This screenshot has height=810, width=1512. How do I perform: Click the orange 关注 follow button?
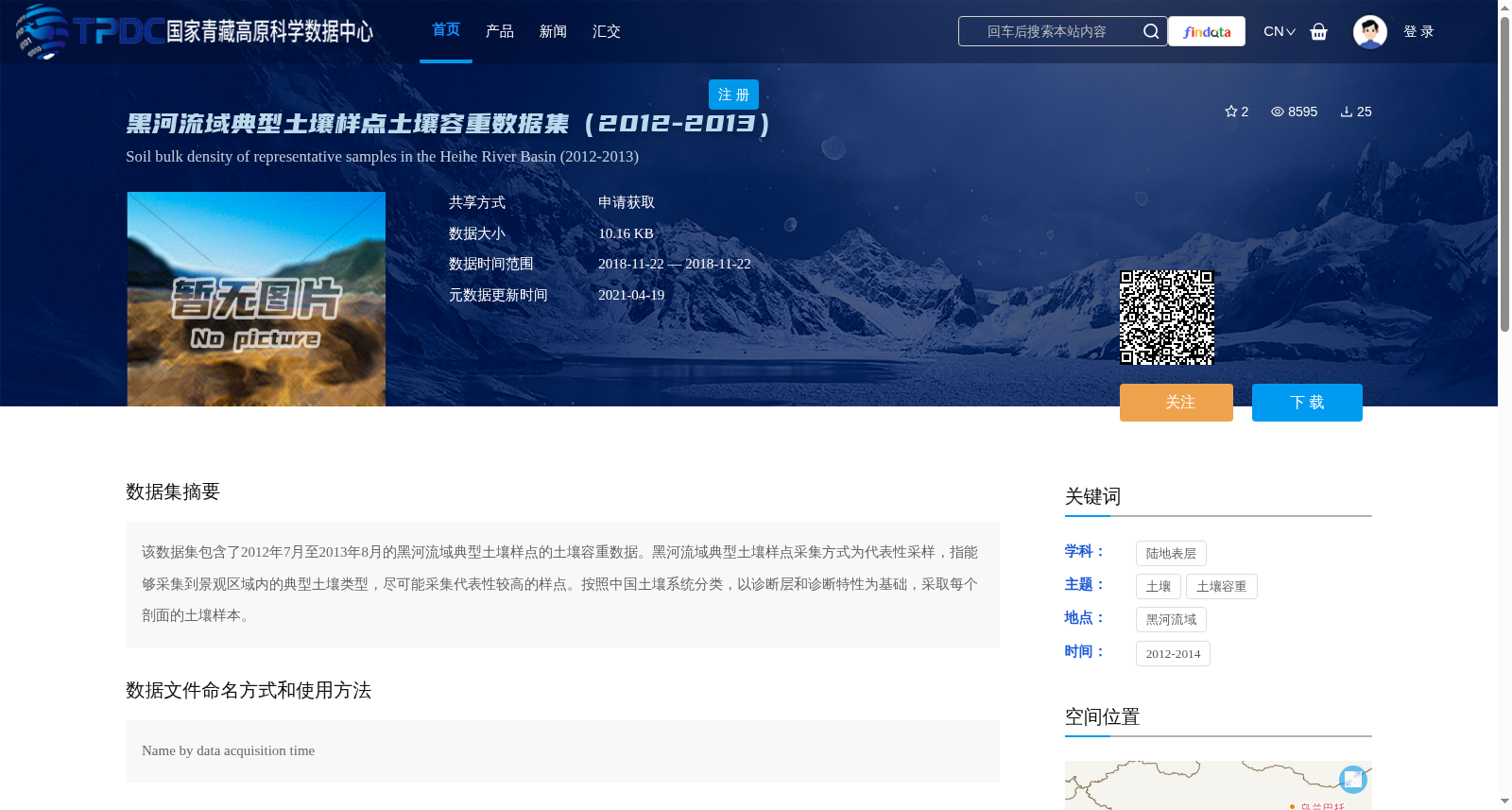pyautogui.click(x=1177, y=403)
